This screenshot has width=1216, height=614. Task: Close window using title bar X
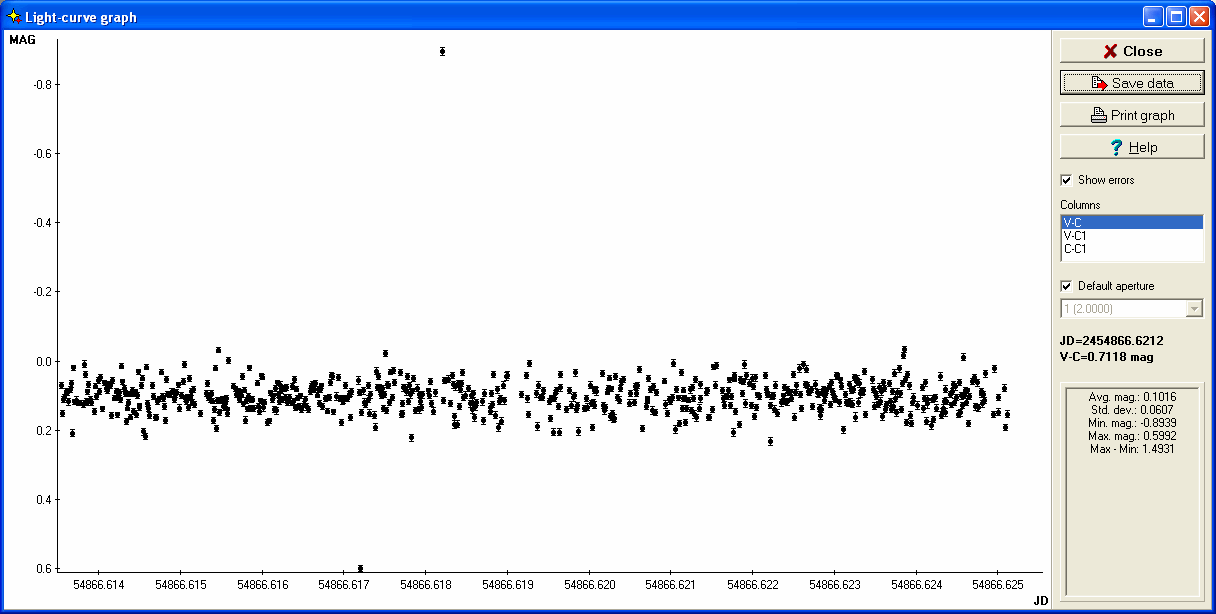click(1199, 16)
